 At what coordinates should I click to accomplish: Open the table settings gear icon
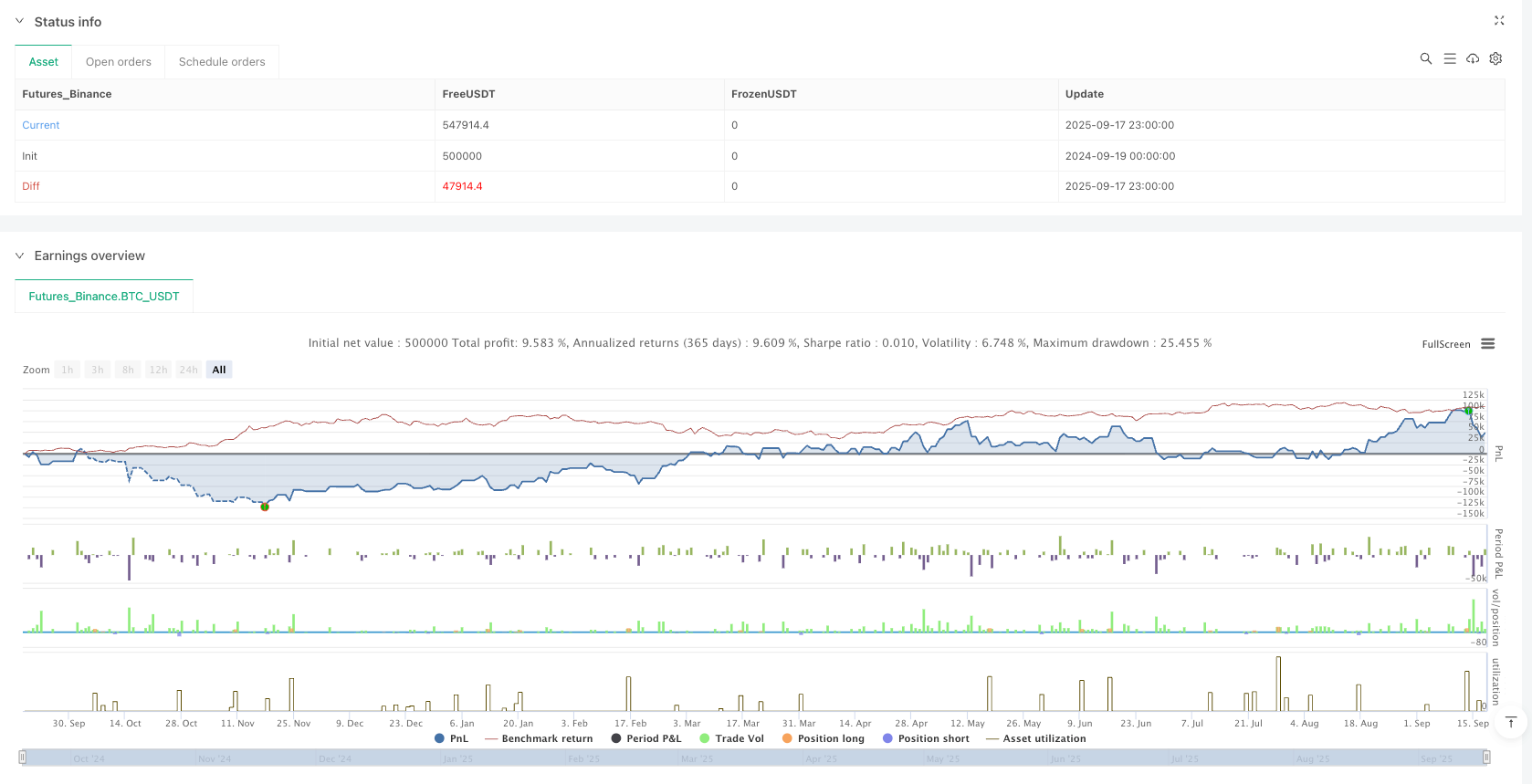[x=1495, y=58]
